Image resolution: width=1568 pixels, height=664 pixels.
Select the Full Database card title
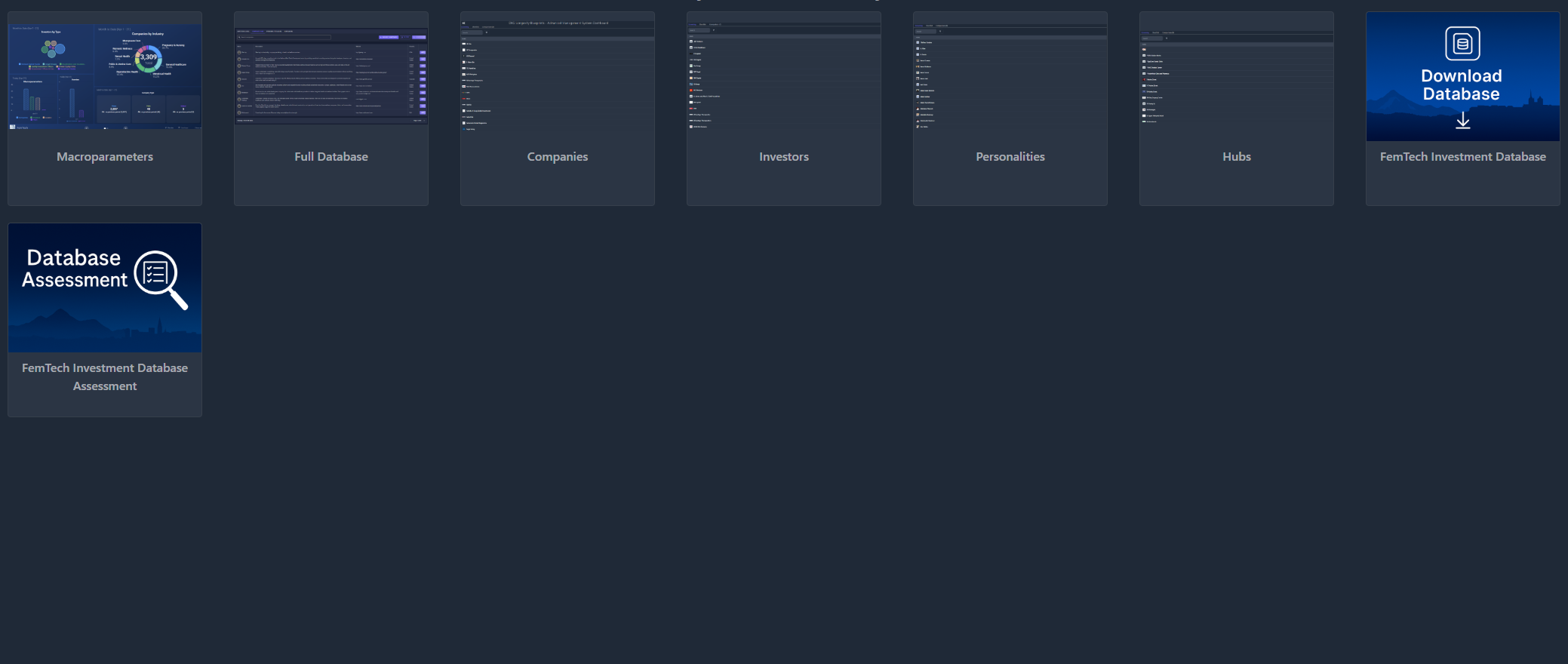tap(331, 157)
